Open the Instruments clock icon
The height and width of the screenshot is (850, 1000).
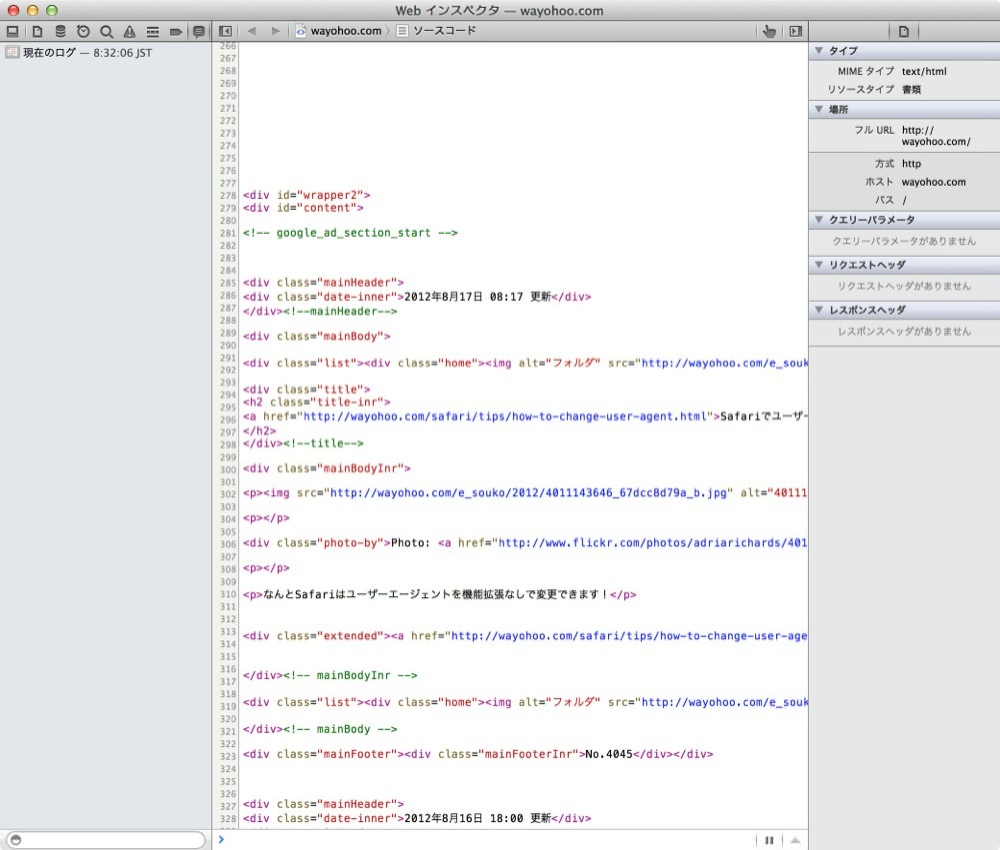83,31
